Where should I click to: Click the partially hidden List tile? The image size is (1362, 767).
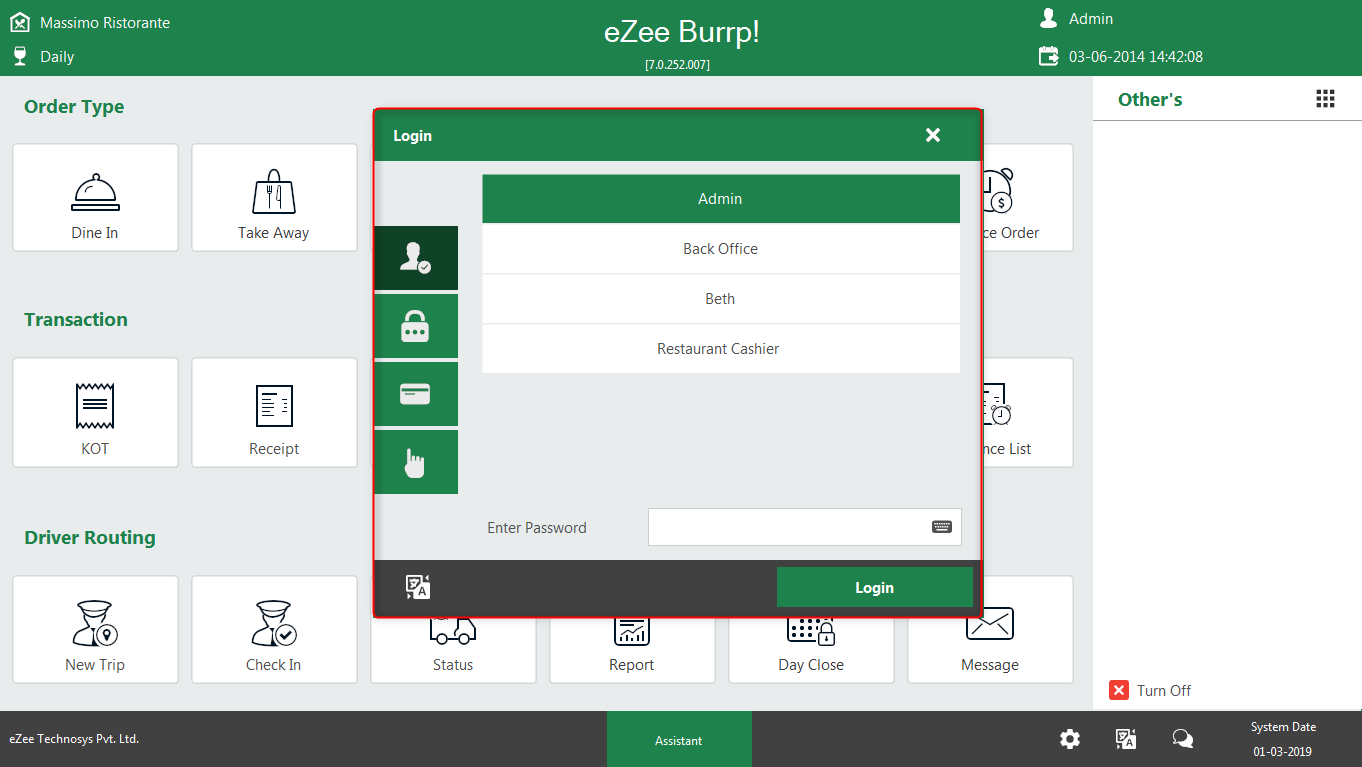(x=1028, y=412)
